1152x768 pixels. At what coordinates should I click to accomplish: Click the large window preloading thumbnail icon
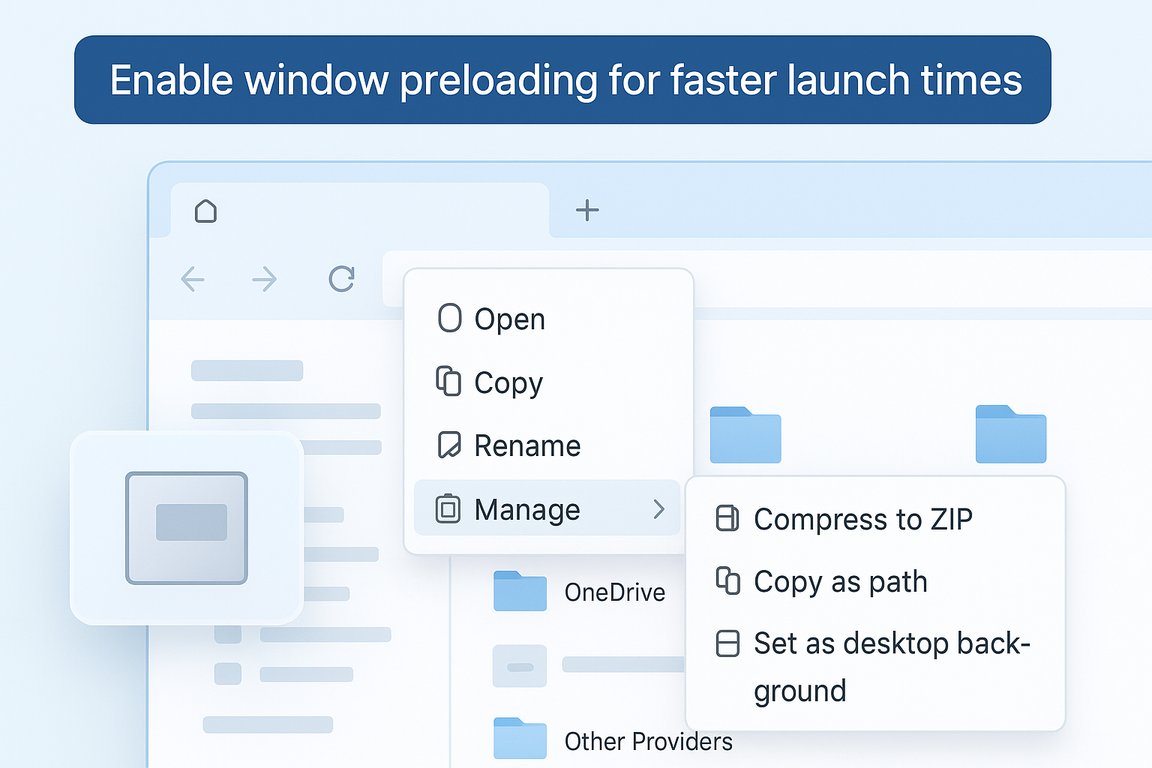click(x=187, y=528)
